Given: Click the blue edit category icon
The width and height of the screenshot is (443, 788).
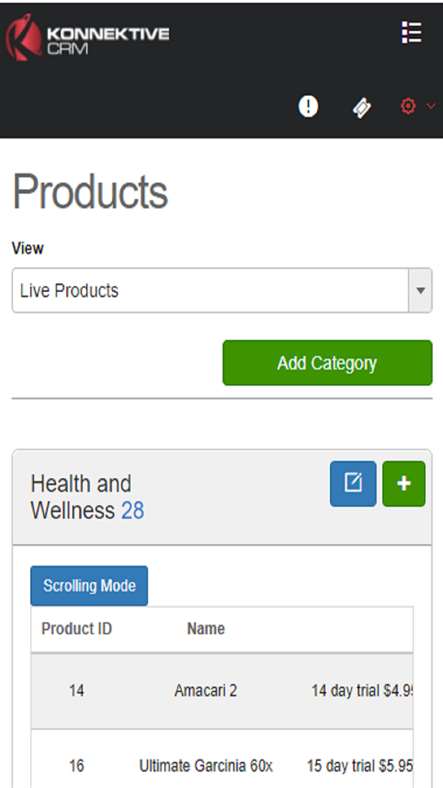Looking at the screenshot, I should [353, 483].
